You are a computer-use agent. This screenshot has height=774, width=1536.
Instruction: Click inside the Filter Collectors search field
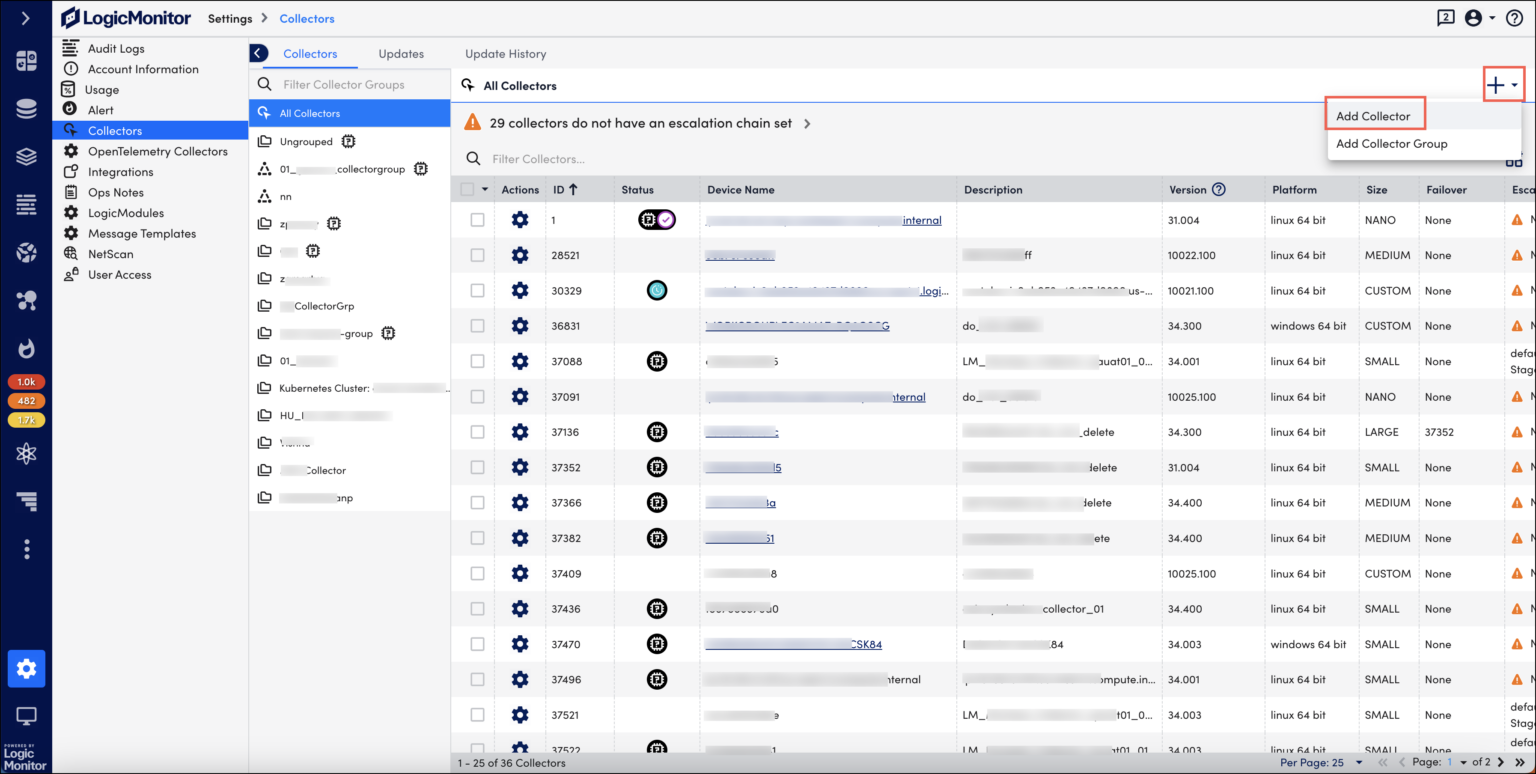click(x=600, y=158)
